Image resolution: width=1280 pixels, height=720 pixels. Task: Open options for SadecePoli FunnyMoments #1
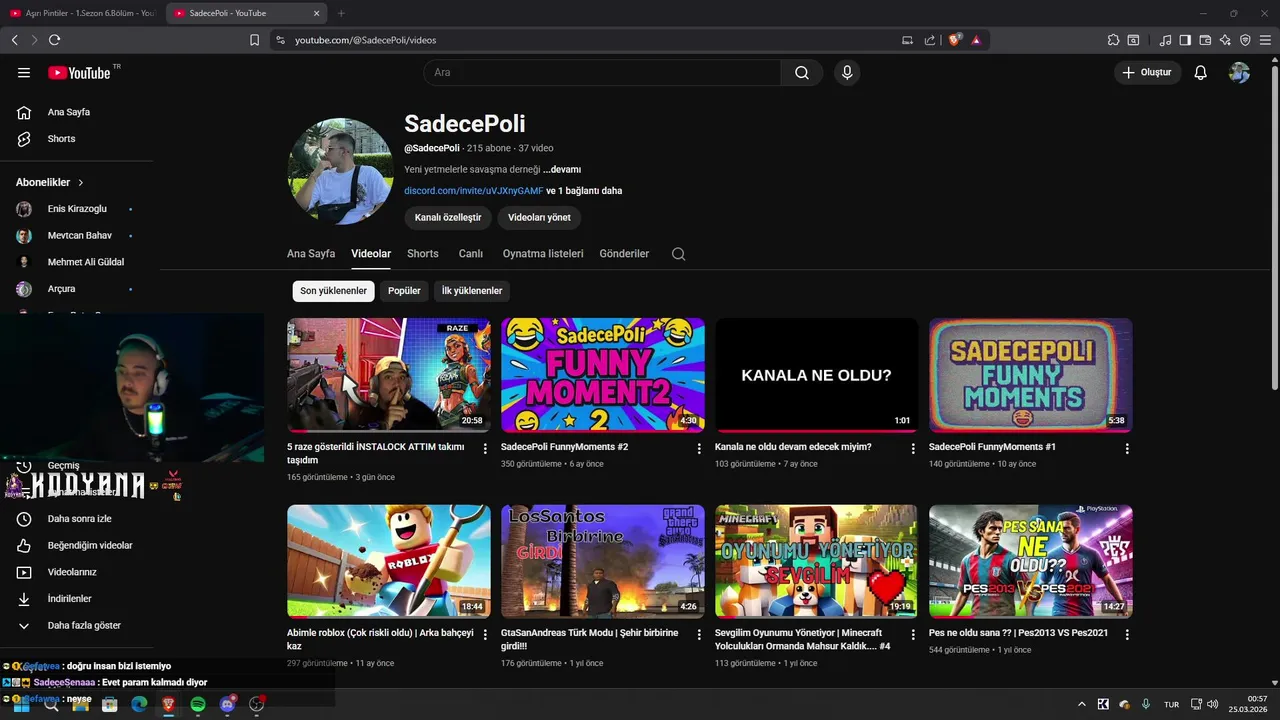tap(1127, 449)
